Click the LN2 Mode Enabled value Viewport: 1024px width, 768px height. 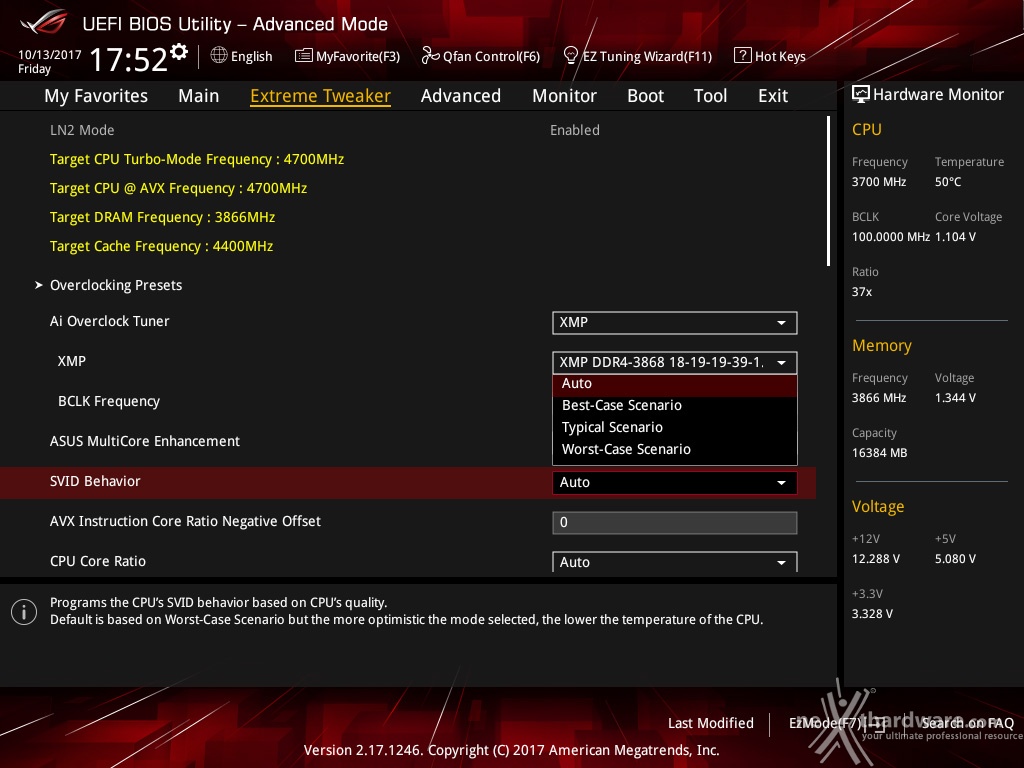click(x=575, y=130)
